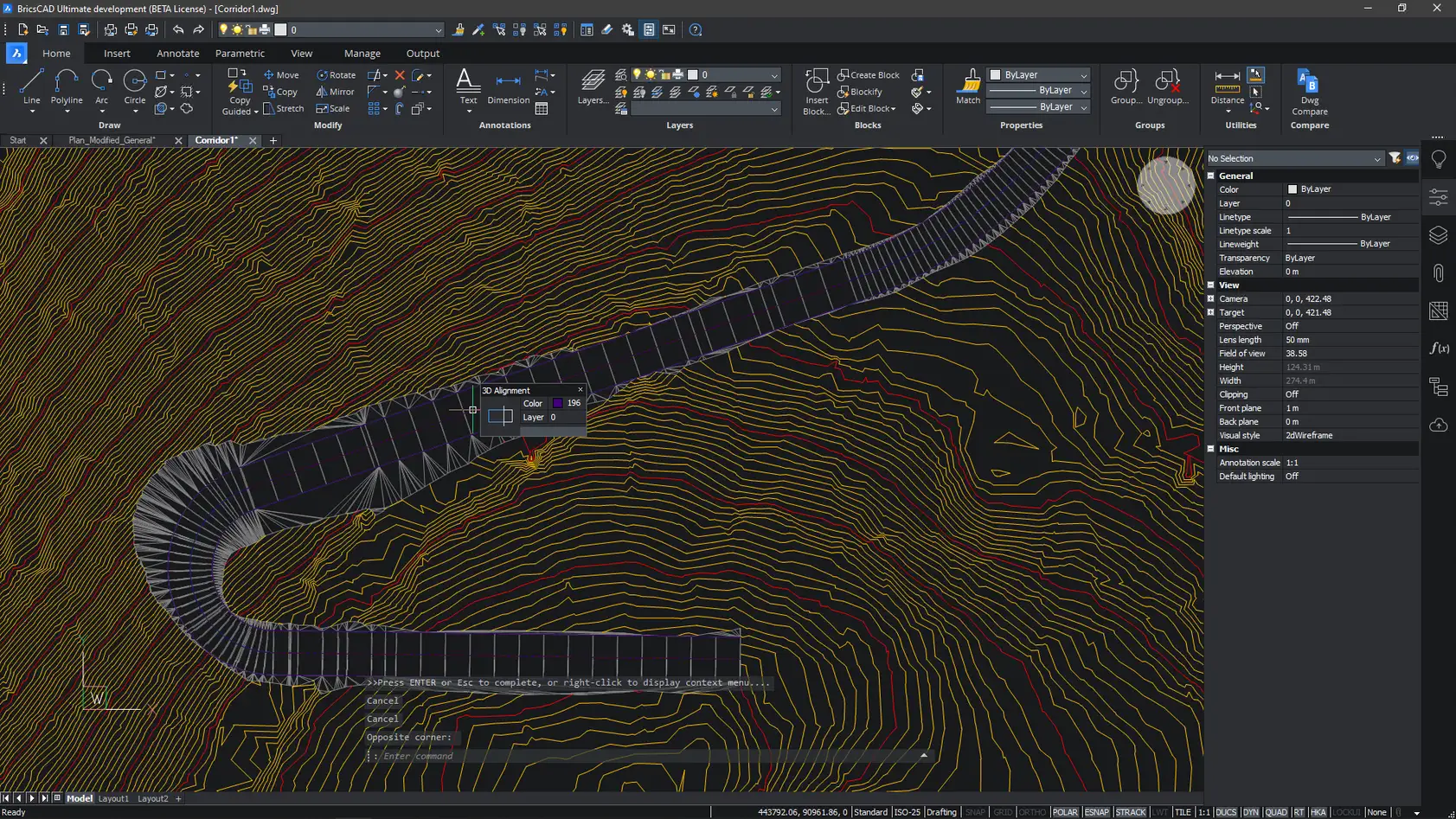
Task: Open the Parametric ribbon tab
Action: (x=240, y=54)
